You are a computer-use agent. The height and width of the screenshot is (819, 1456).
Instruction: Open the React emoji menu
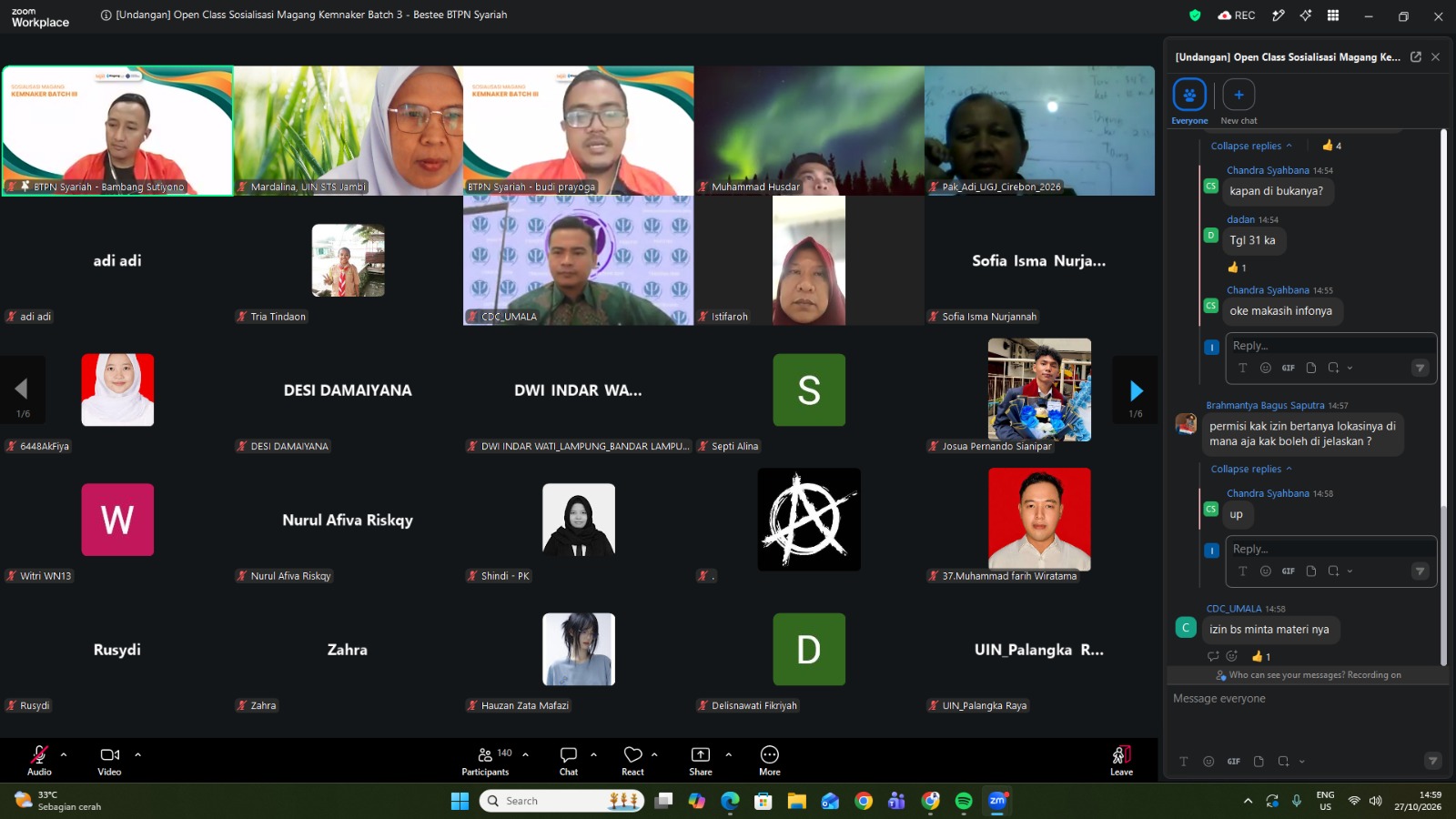[x=632, y=761]
